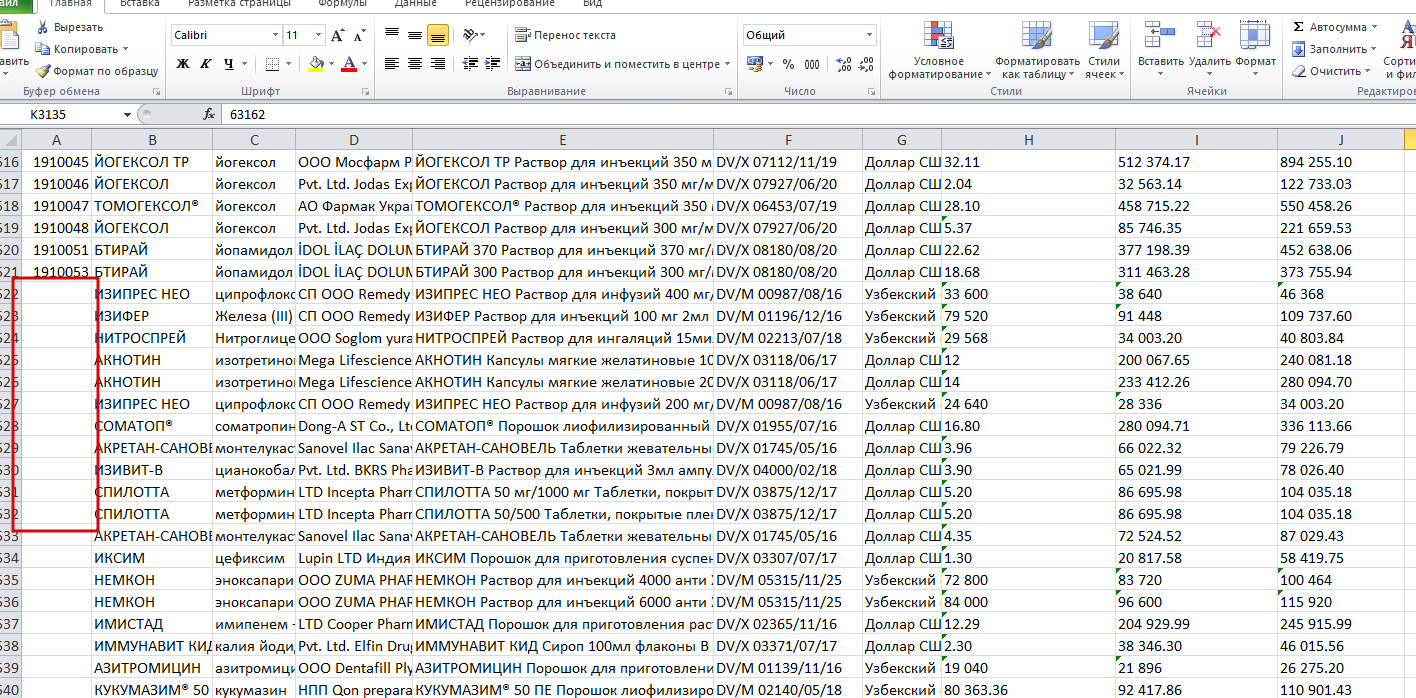This screenshot has width=1416, height=698.
Task: Toggle bottom alignment (highlighted)
Action: tap(437, 36)
